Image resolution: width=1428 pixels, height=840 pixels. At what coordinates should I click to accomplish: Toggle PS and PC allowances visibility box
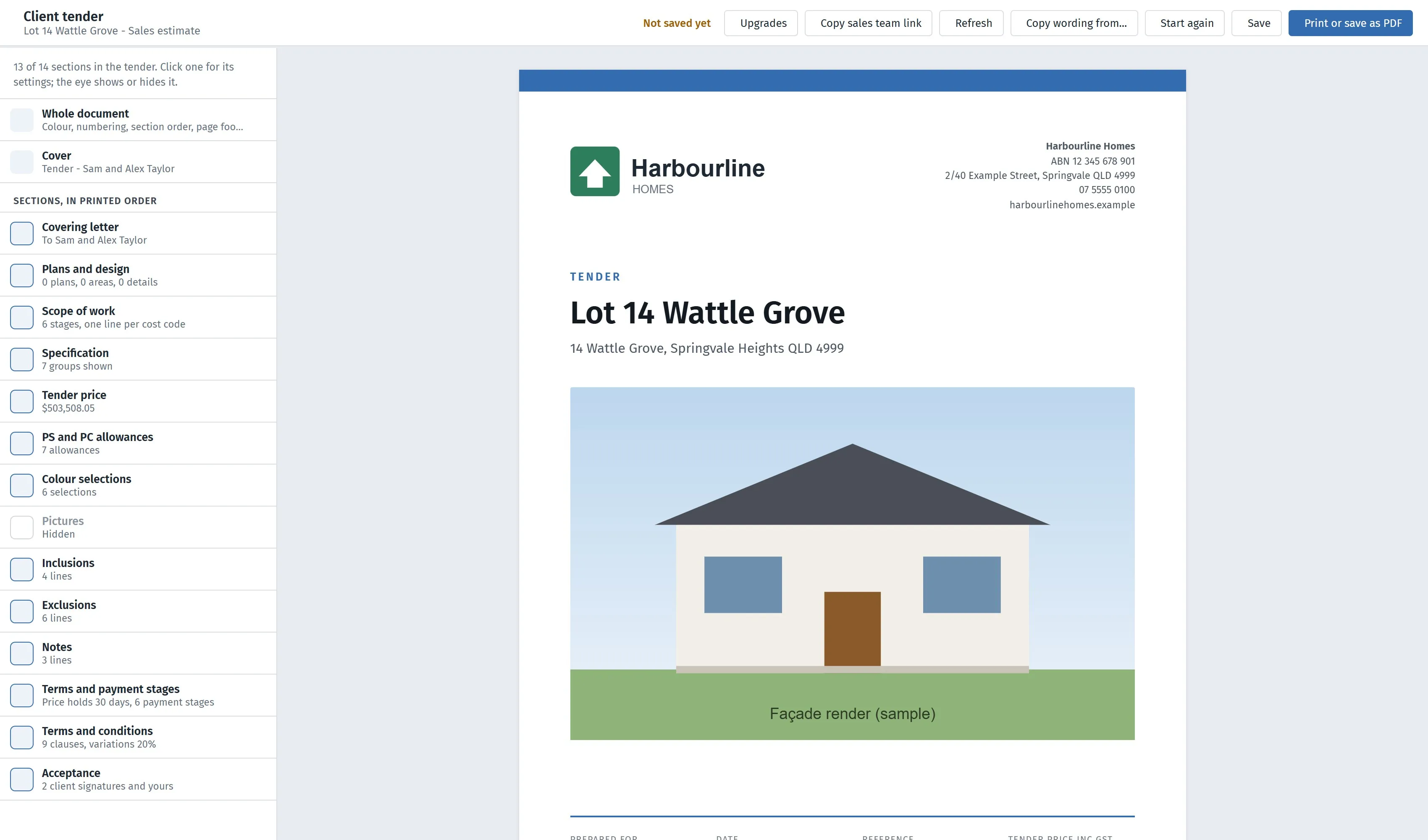[x=21, y=443]
